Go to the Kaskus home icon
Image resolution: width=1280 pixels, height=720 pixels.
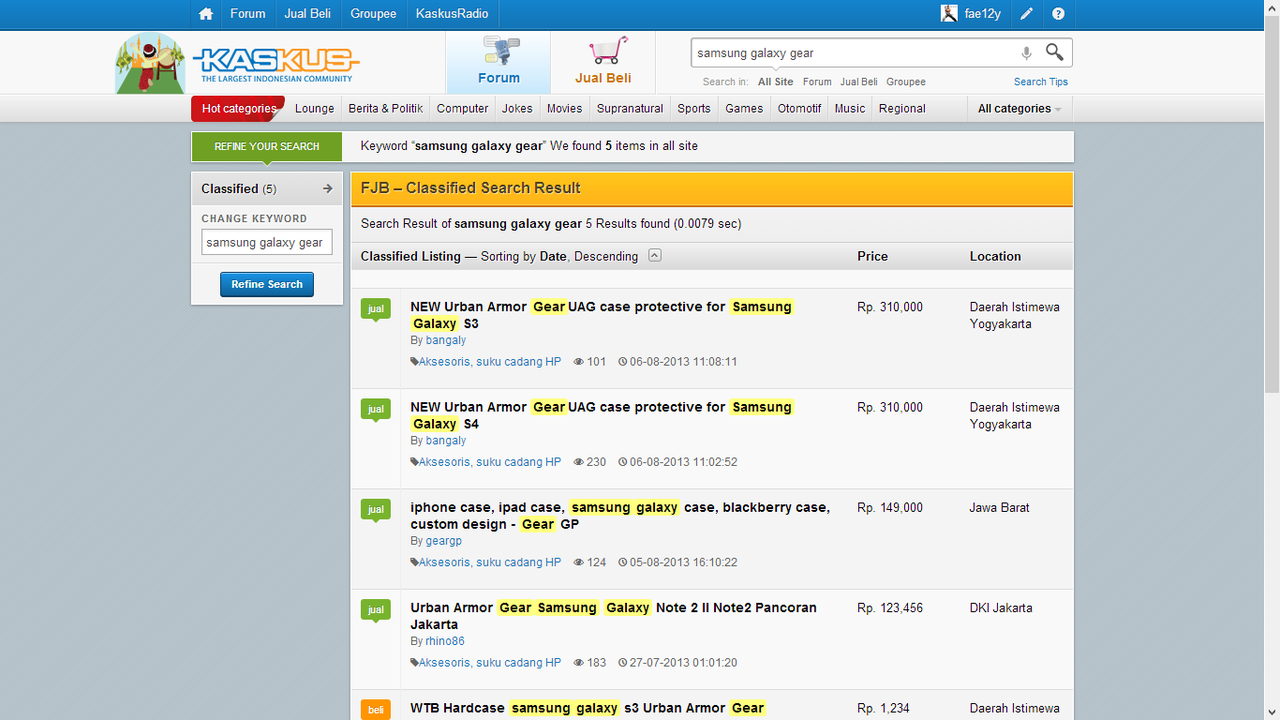(x=206, y=14)
